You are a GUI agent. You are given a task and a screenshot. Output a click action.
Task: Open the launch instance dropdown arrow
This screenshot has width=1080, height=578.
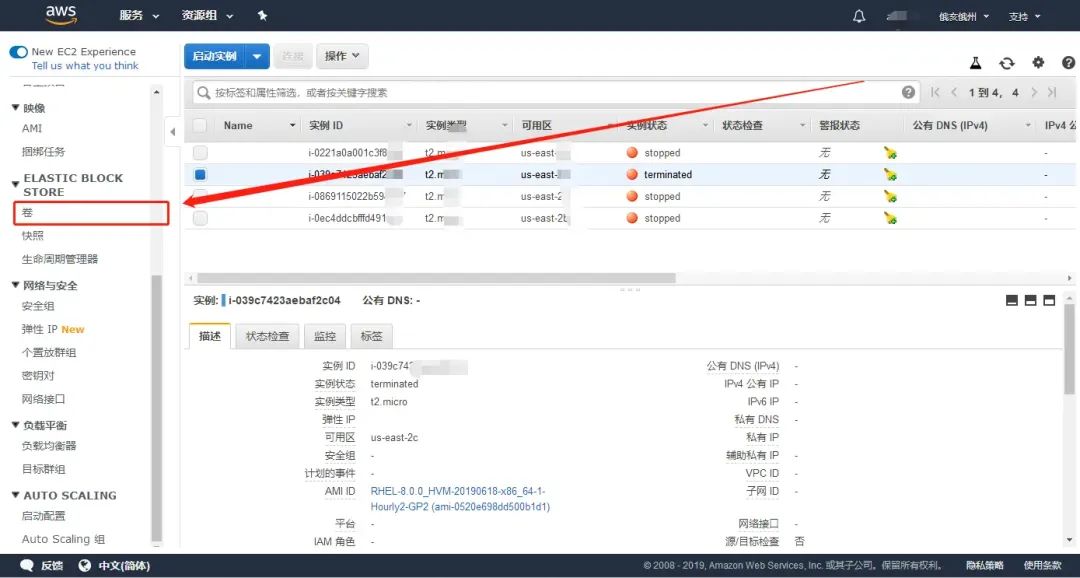256,56
